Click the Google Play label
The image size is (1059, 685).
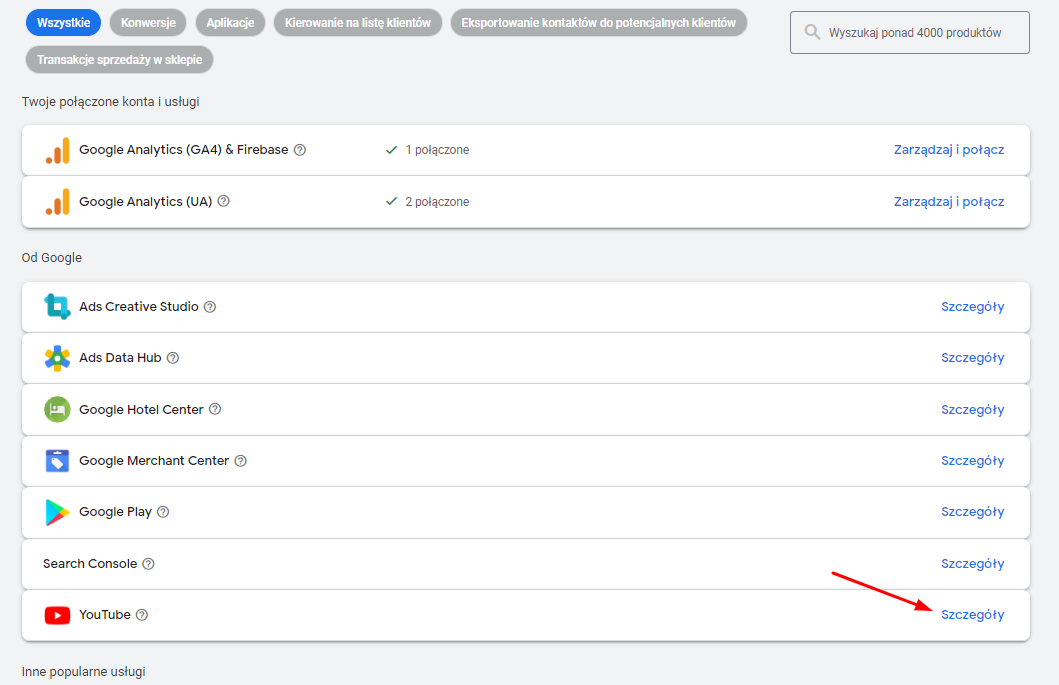(115, 512)
